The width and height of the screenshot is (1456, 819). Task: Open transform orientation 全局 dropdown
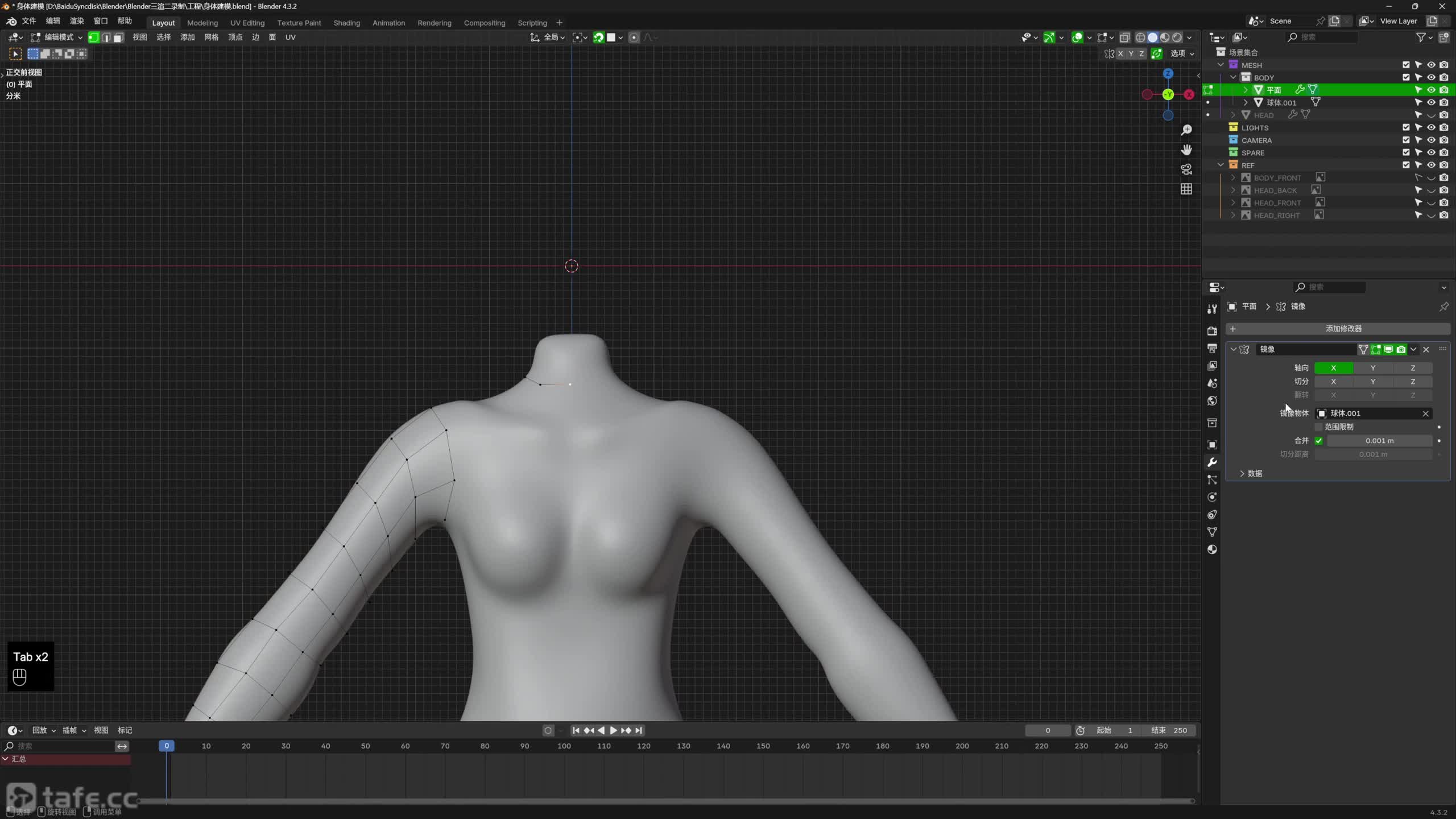[x=548, y=38]
